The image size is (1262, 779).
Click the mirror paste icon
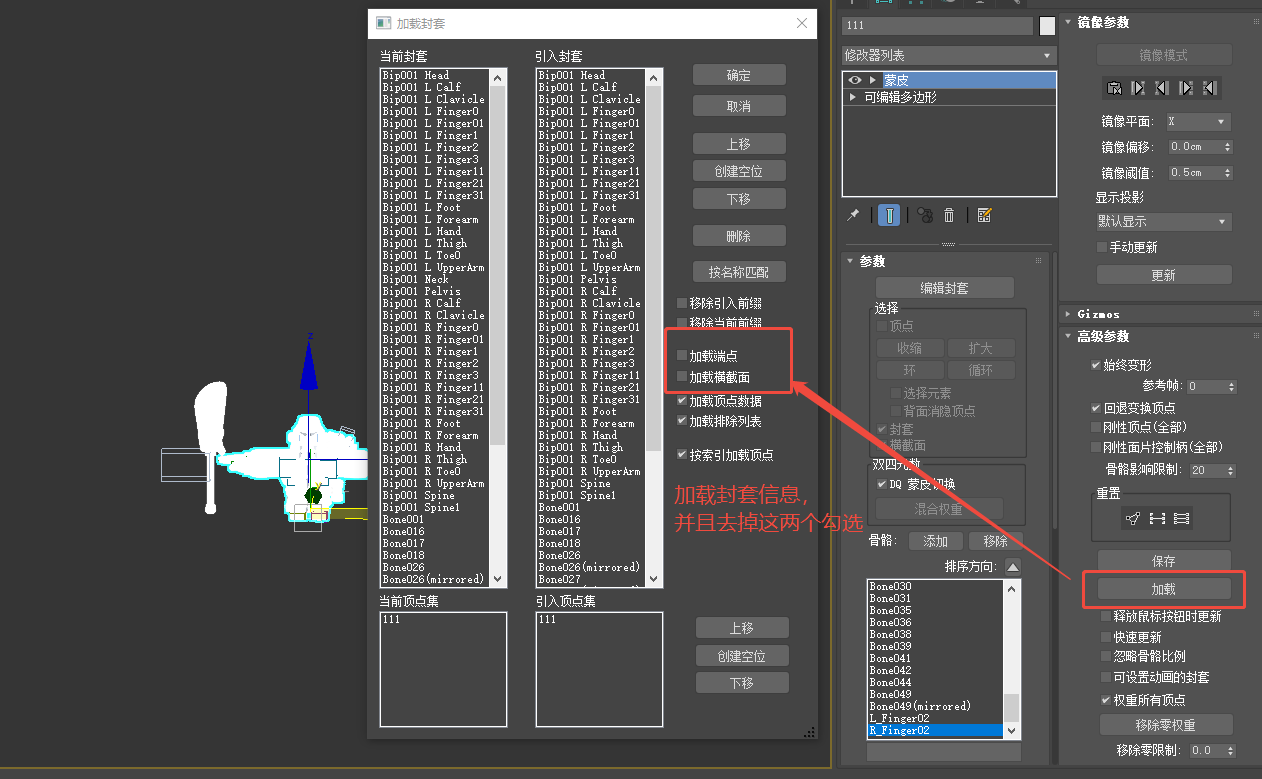(x=1114, y=88)
